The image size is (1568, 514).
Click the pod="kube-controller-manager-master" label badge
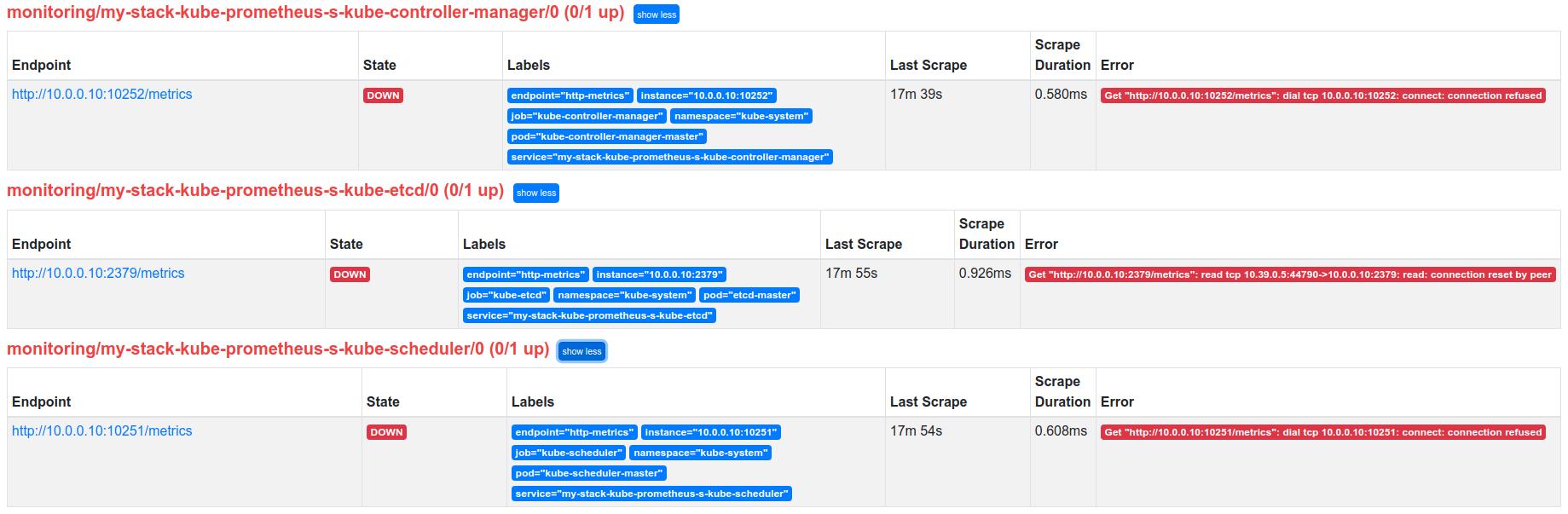pyautogui.click(x=607, y=136)
